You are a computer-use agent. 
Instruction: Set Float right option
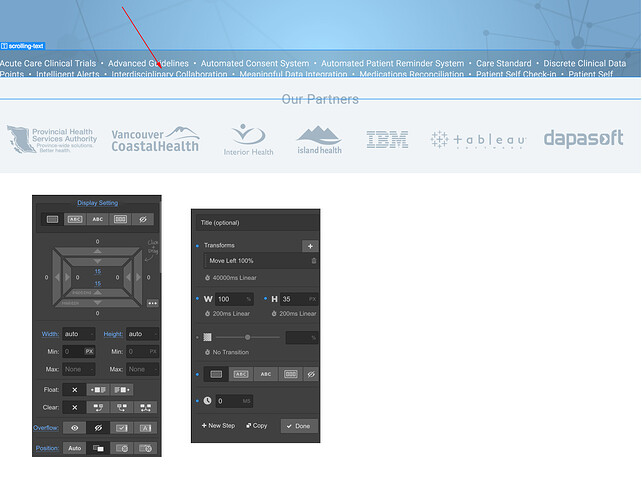point(122,390)
